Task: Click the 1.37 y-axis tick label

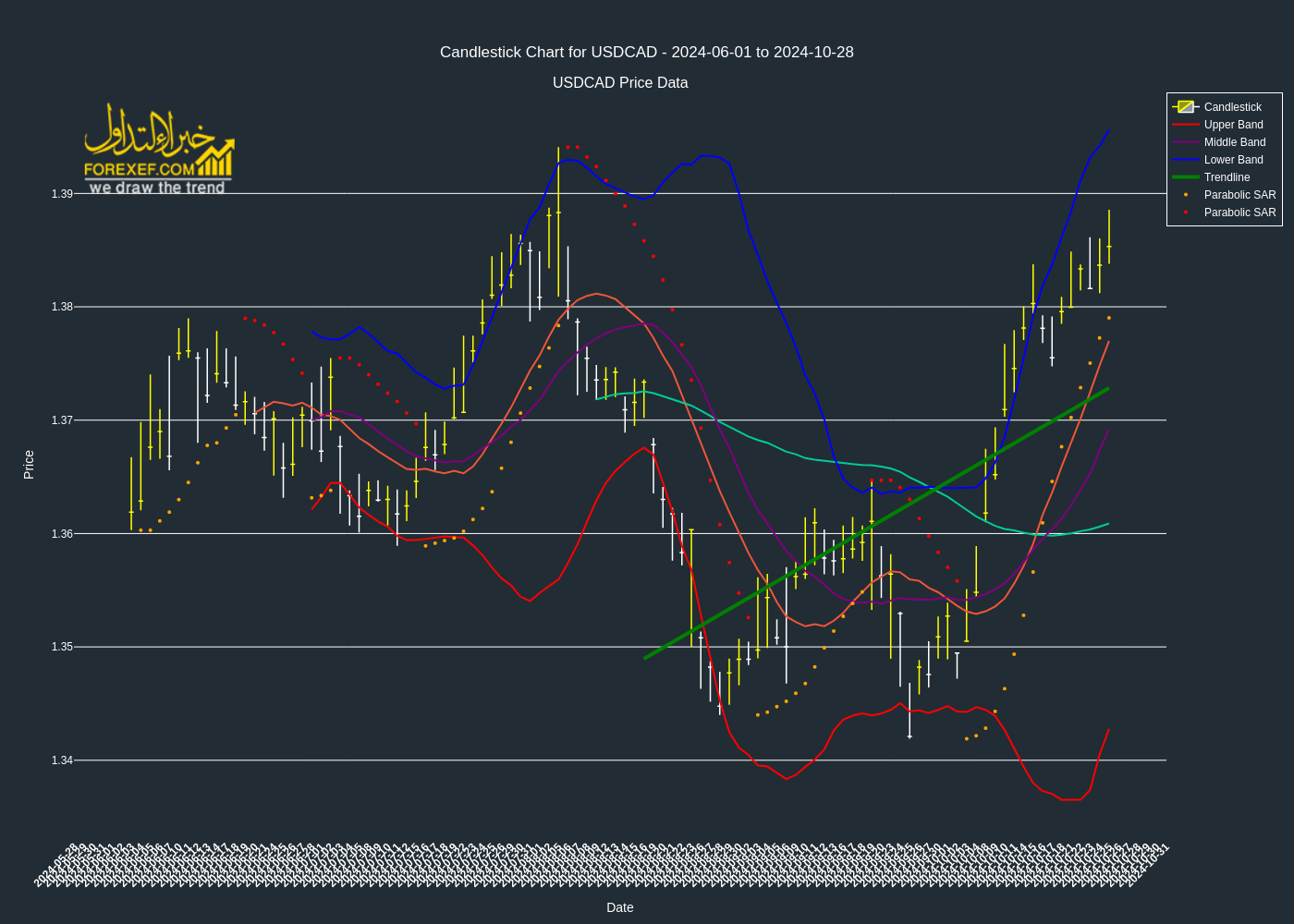Action: (62, 420)
